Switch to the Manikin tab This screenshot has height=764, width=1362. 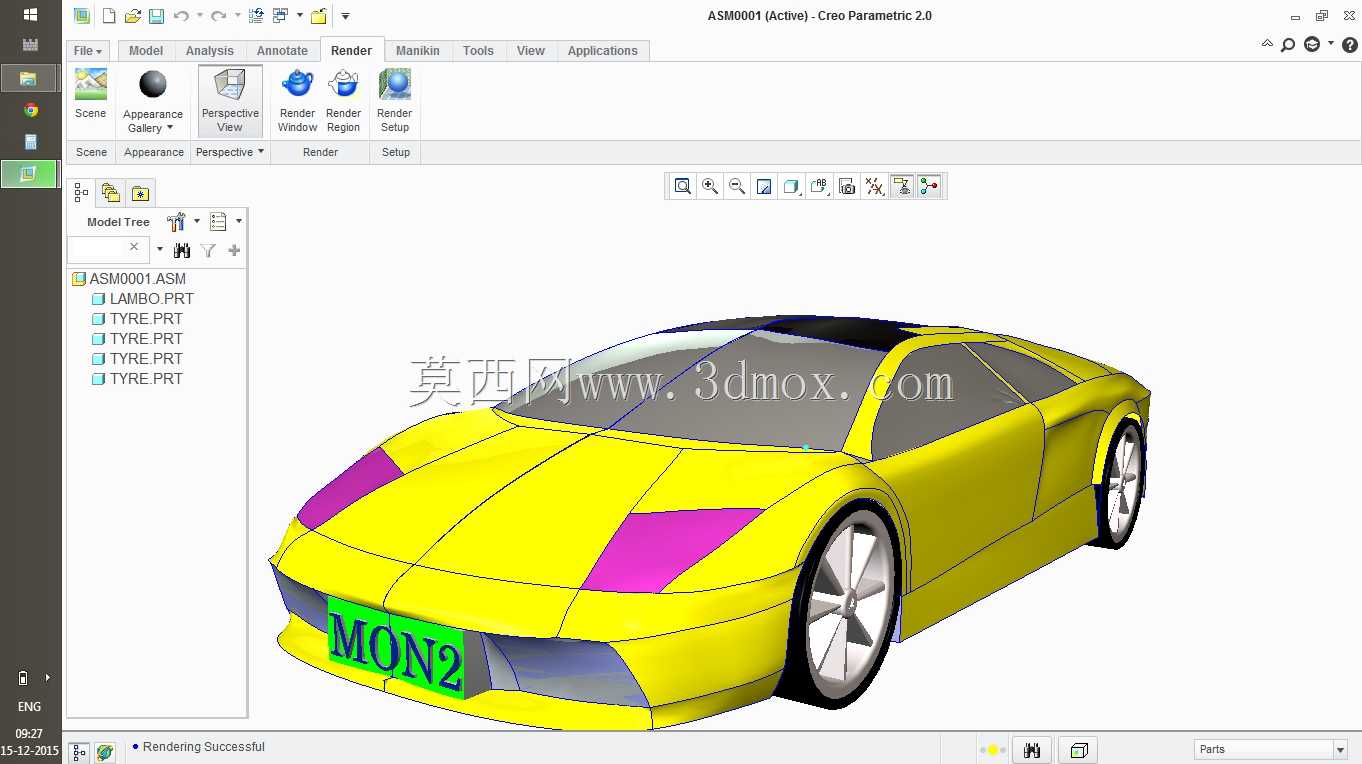(x=418, y=51)
